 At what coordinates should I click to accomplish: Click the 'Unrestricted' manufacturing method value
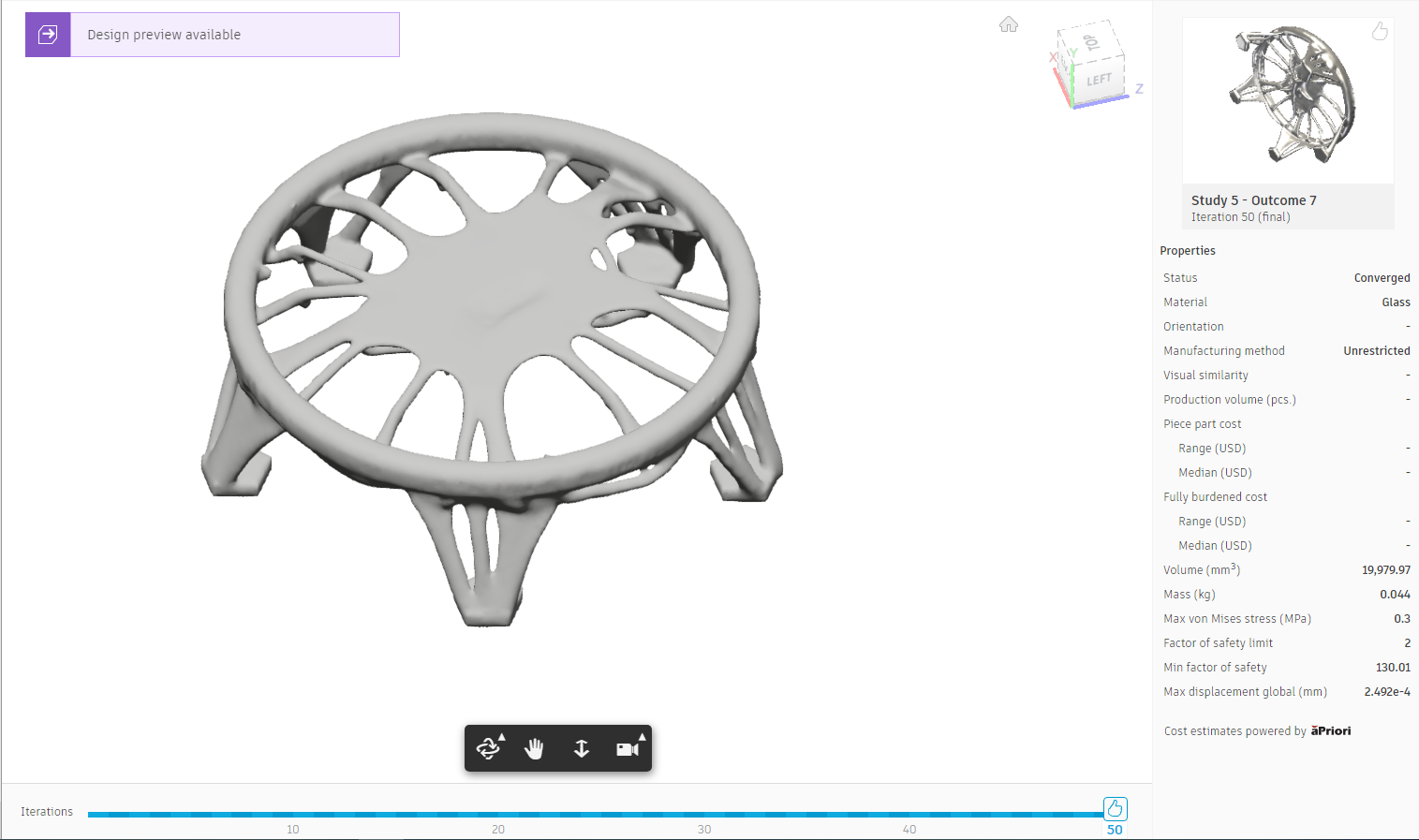pyautogui.click(x=1377, y=351)
